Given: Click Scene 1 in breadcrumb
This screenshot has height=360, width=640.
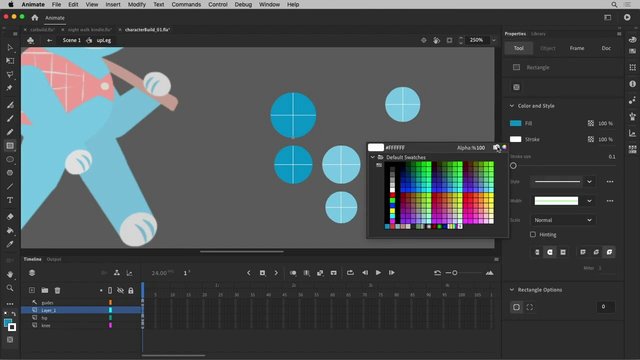Looking at the screenshot, I should coord(72,40).
